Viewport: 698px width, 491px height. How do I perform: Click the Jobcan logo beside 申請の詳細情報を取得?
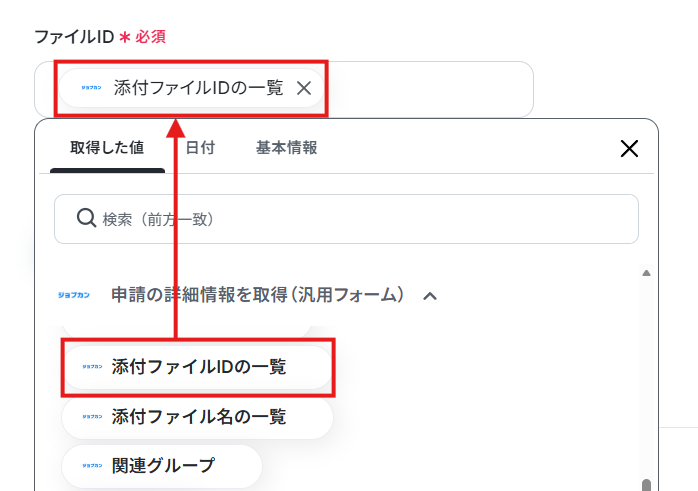(74, 295)
